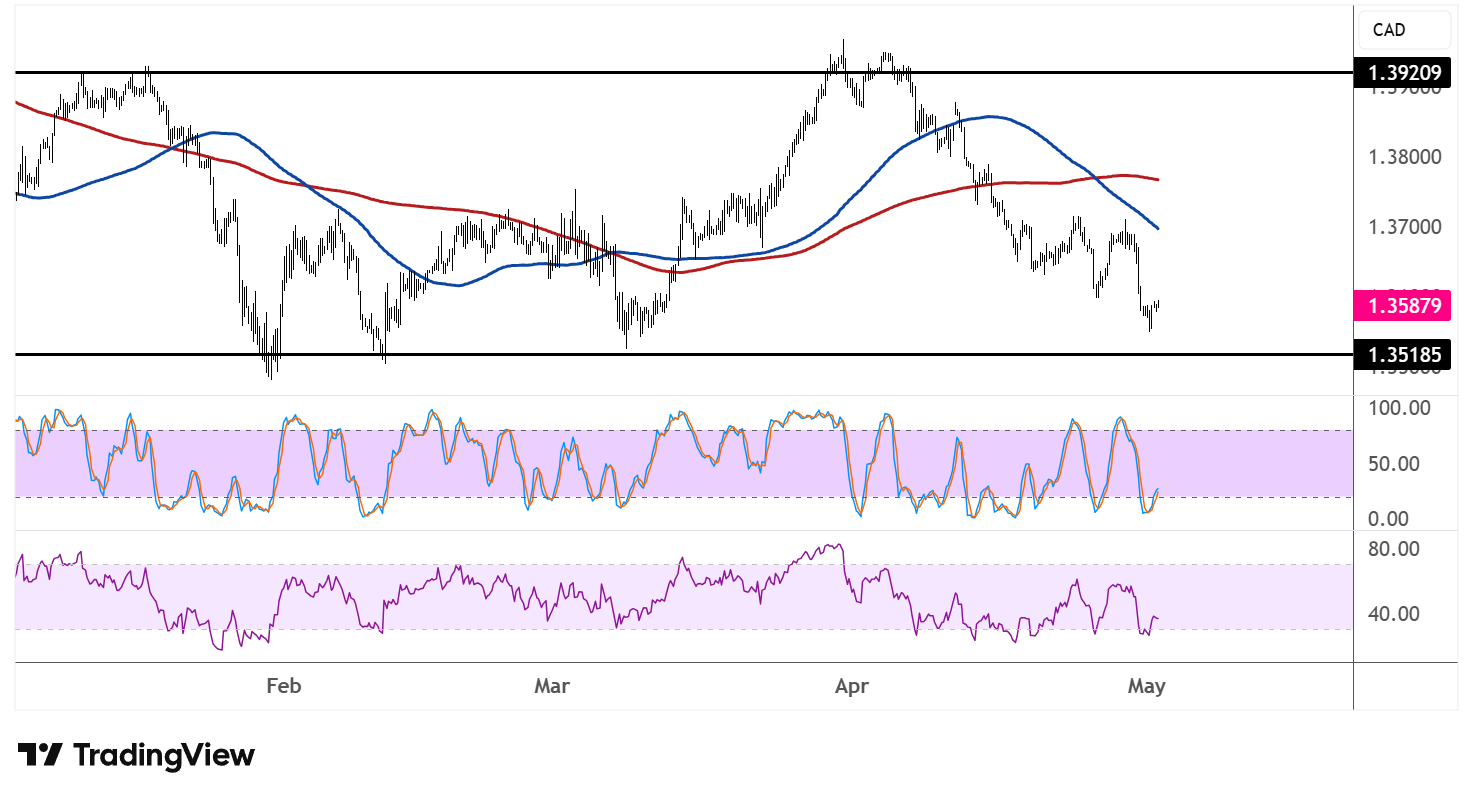Open the CAD currency selector

point(1403,30)
